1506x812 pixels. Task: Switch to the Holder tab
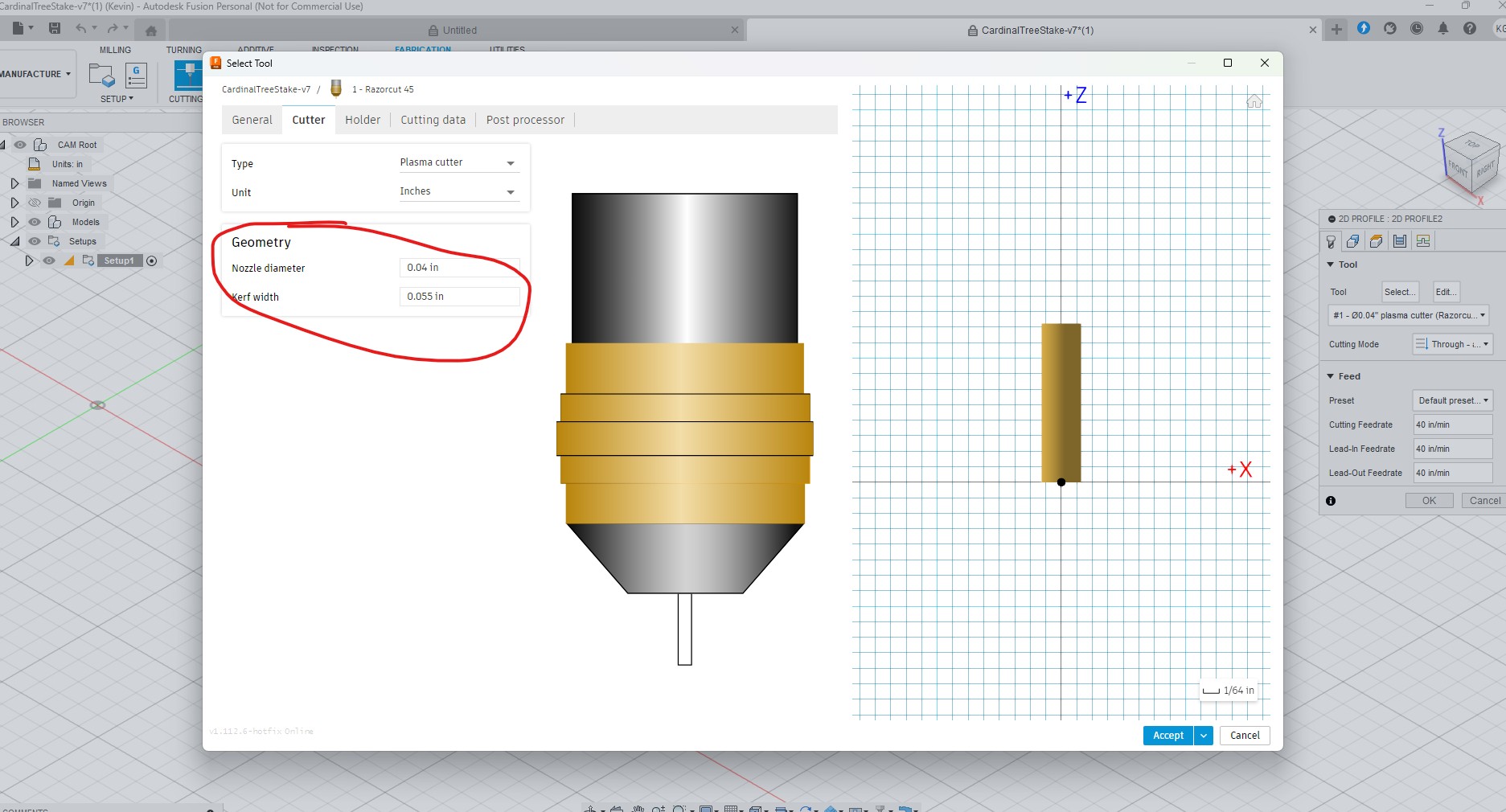[363, 120]
